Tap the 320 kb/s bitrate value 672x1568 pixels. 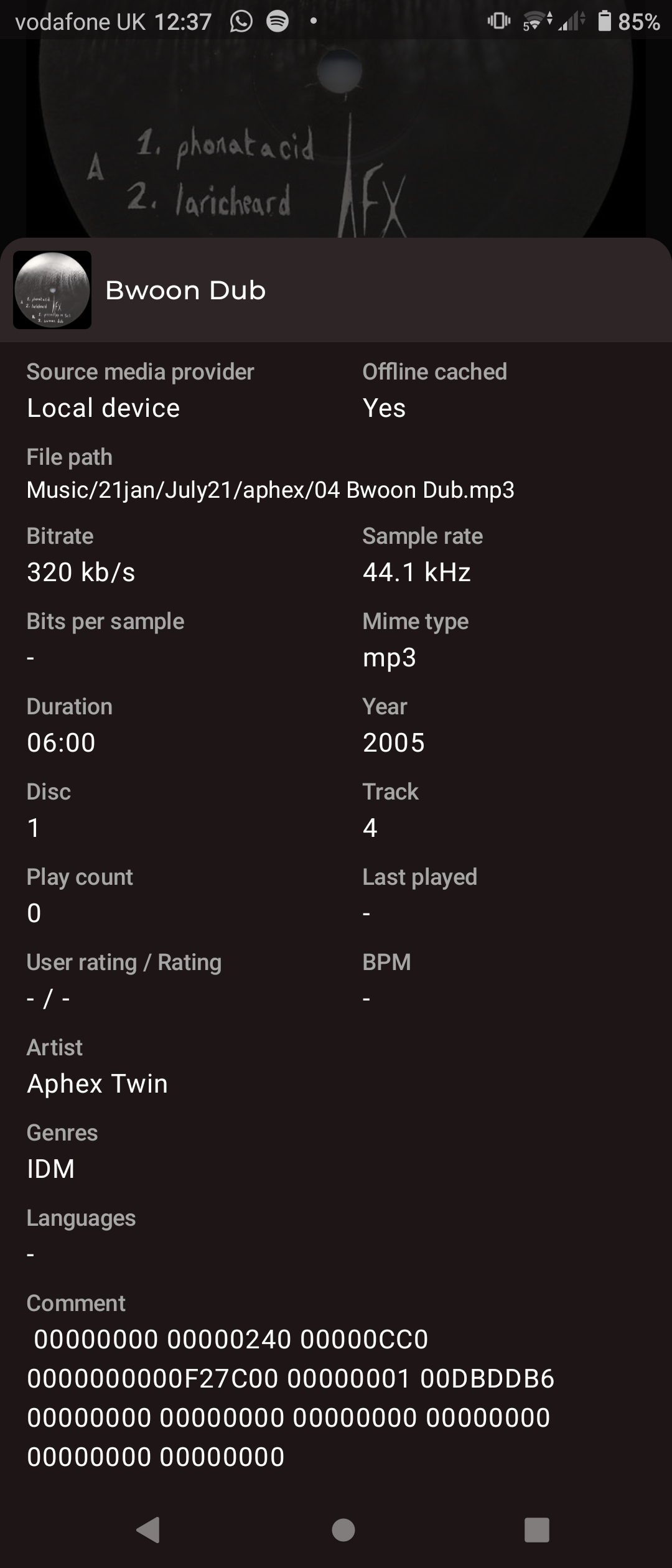(81, 572)
